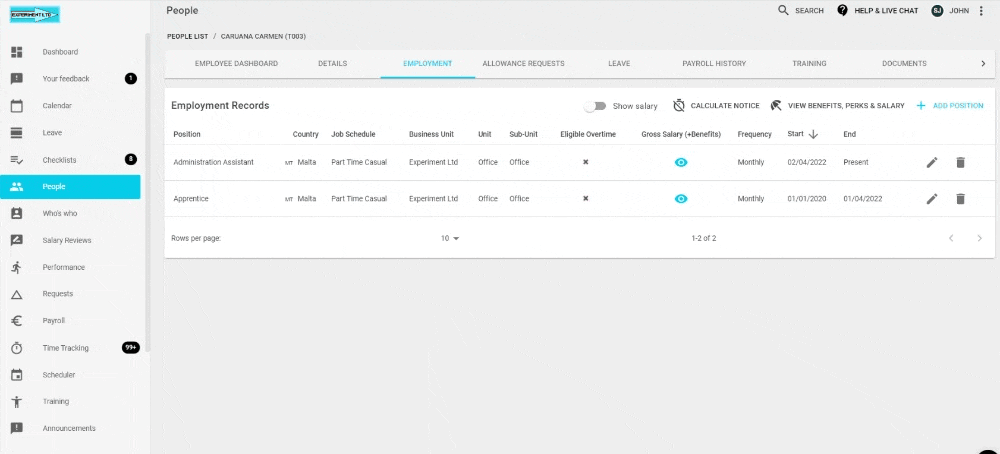Open the Calendar icon in sidebar
This screenshot has height=454, width=1000.
click(17, 106)
